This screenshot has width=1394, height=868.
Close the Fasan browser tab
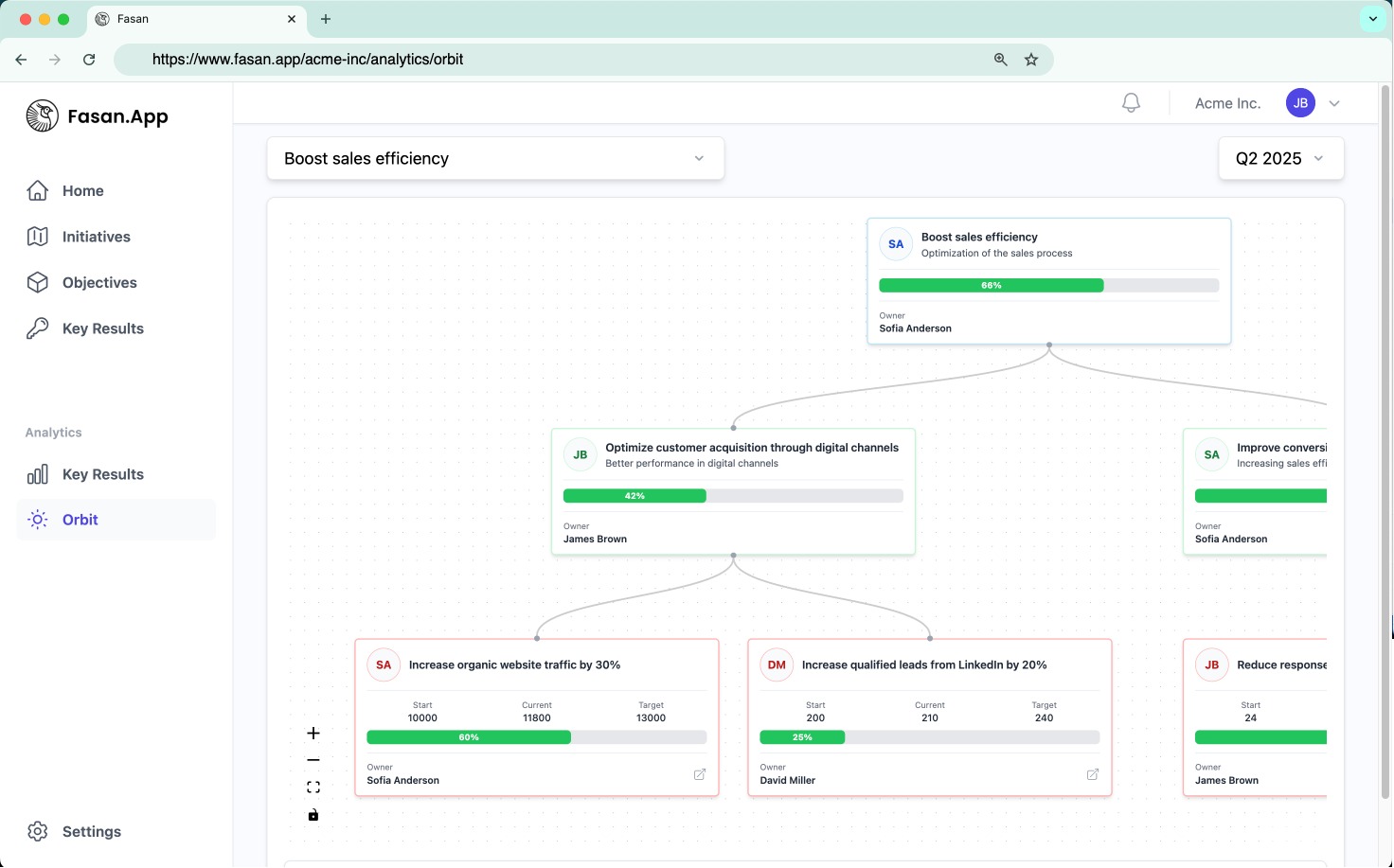click(292, 19)
